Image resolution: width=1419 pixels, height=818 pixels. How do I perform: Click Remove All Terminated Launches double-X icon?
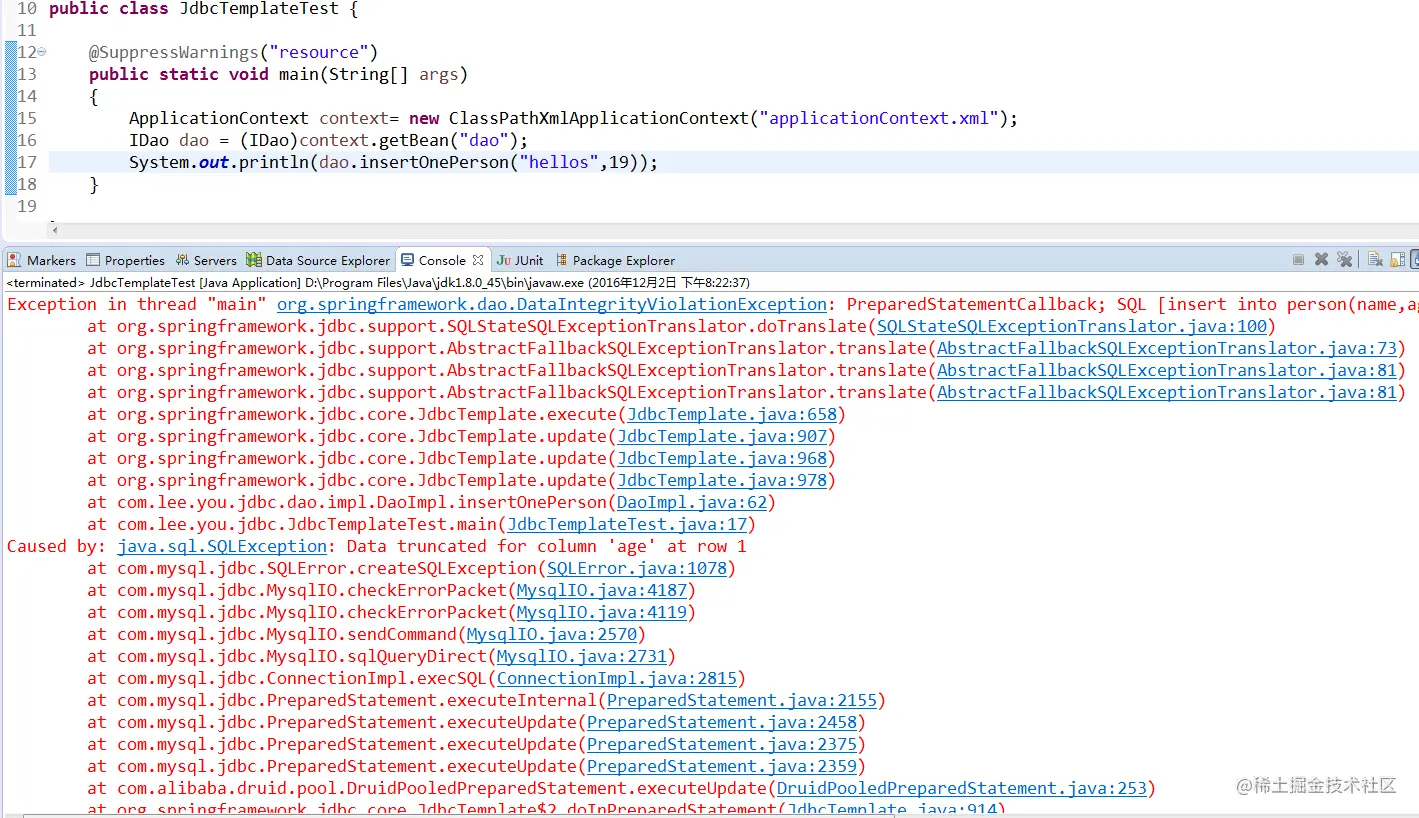pyautogui.click(x=1344, y=260)
